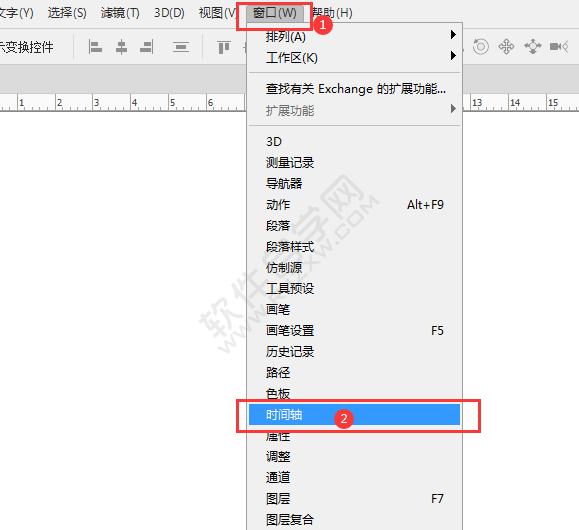Select the 3D pan (drag) icon
The image size is (579, 530).
pos(506,47)
